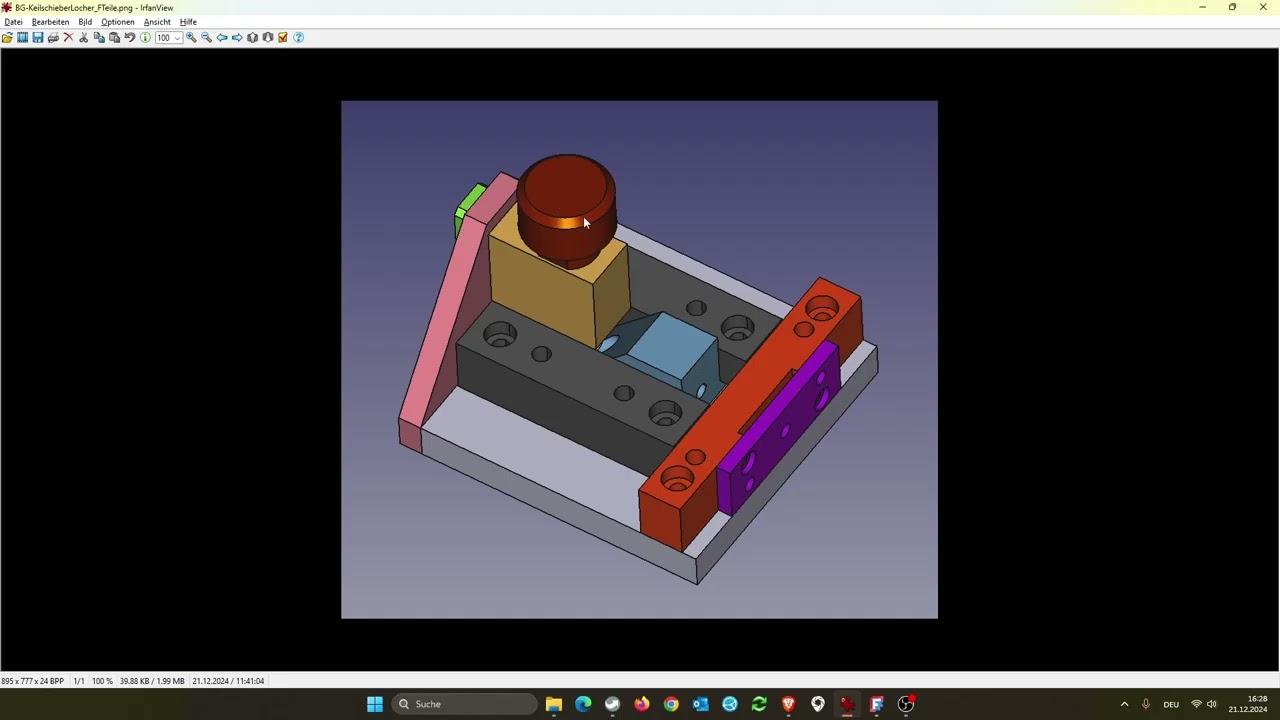
Task: Open the Datei menu
Action: point(13,22)
